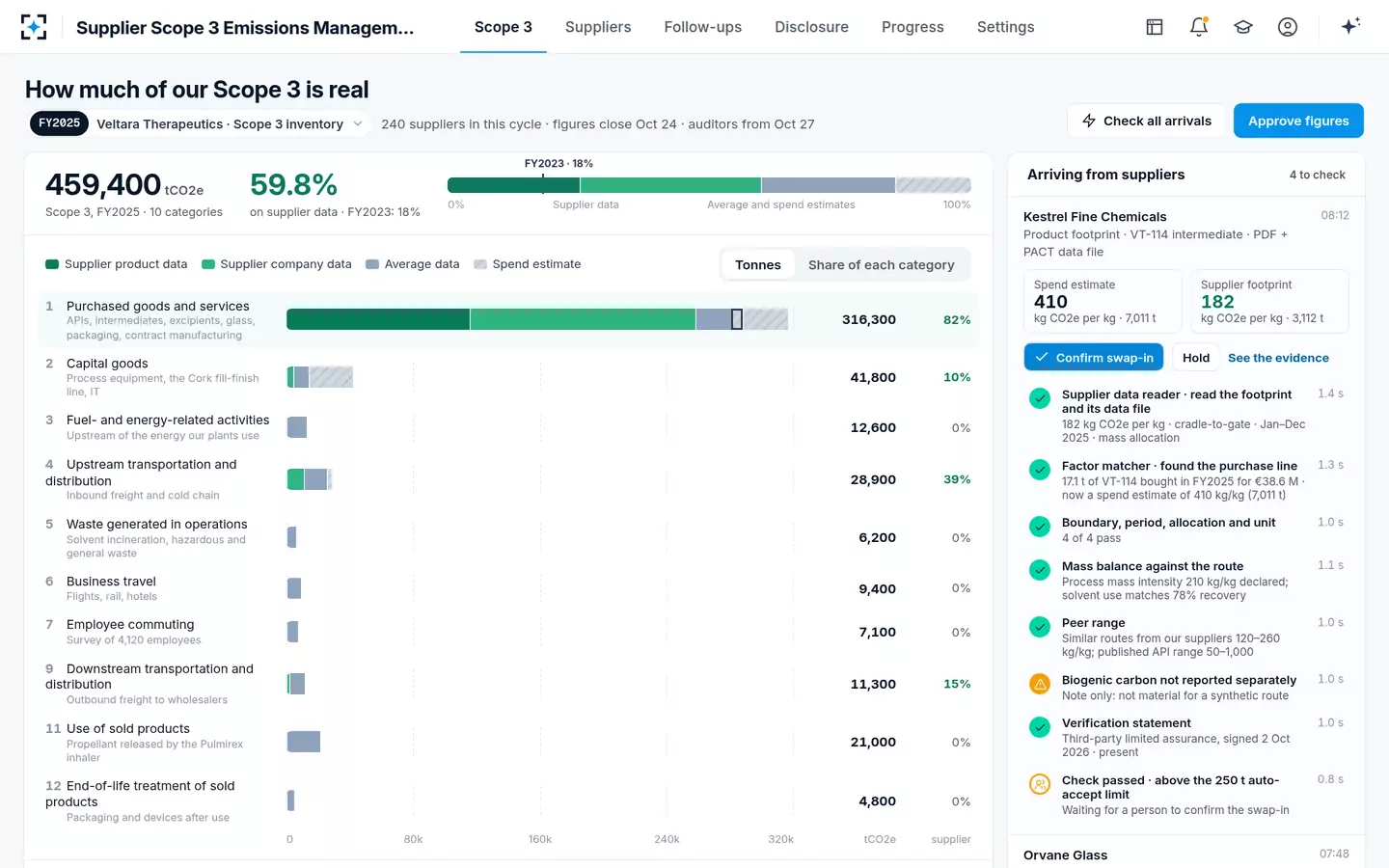Select the Capital goods category row
The image size is (1389, 868).
point(508,377)
